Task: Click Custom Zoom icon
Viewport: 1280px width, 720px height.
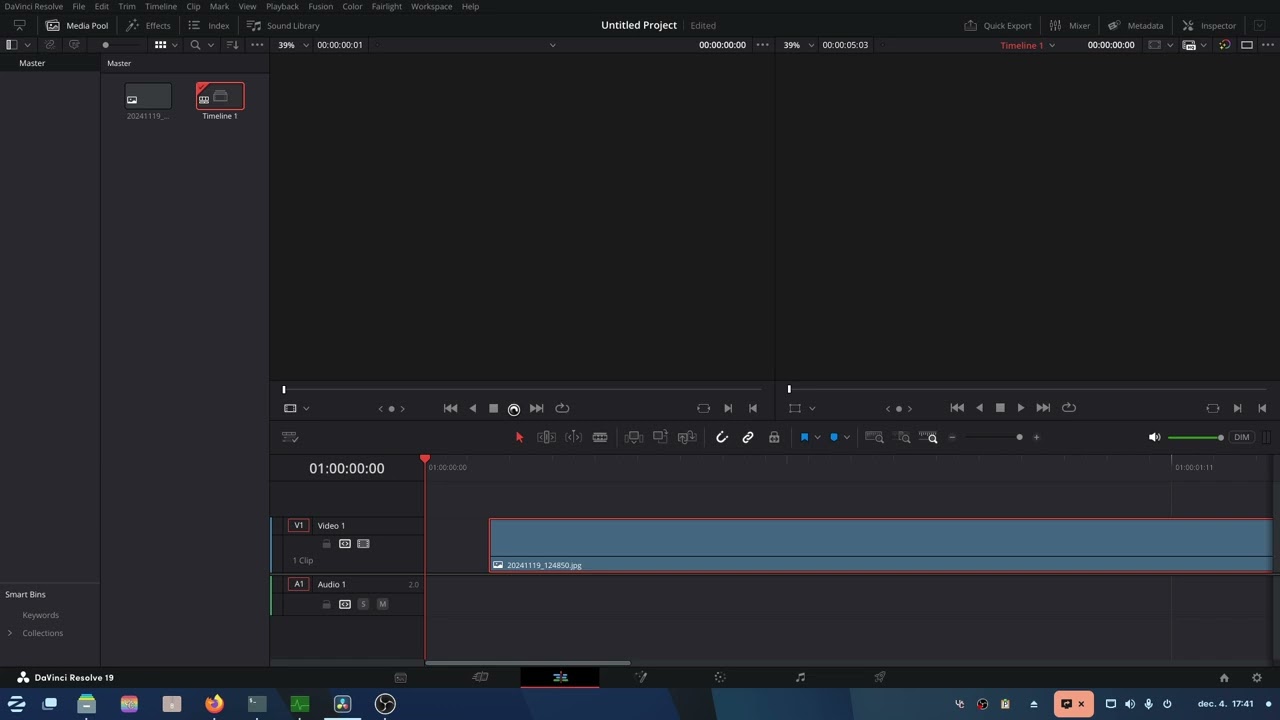Action: click(928, 437)
